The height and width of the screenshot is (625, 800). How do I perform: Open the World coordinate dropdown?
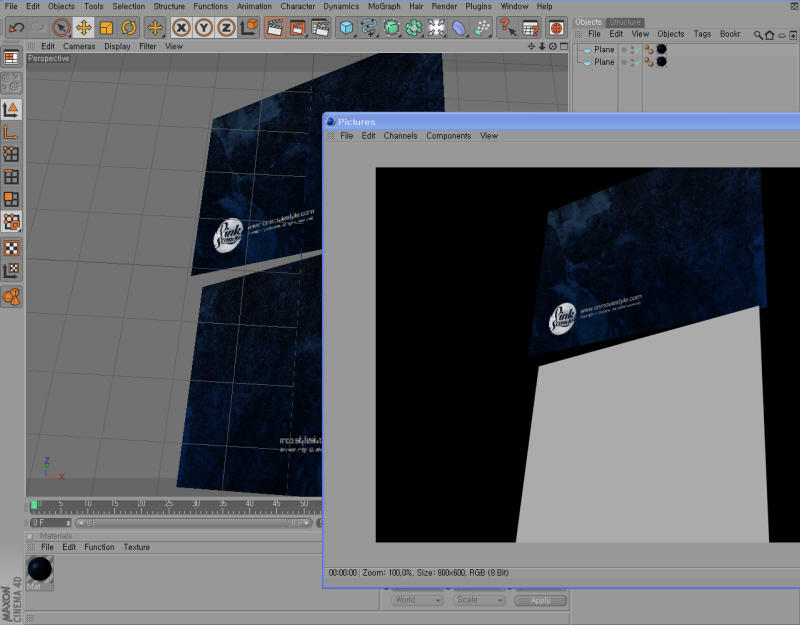(417, 600)
